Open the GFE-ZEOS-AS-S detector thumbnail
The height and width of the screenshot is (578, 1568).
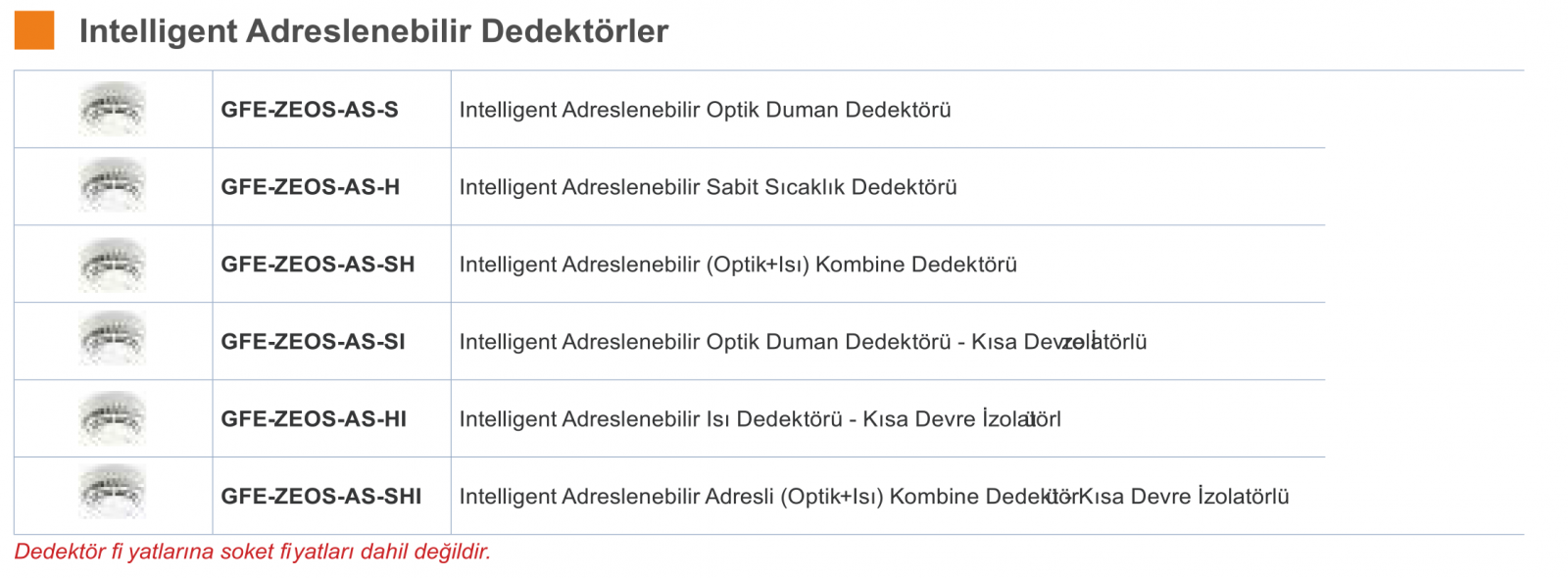click(113, 109)
